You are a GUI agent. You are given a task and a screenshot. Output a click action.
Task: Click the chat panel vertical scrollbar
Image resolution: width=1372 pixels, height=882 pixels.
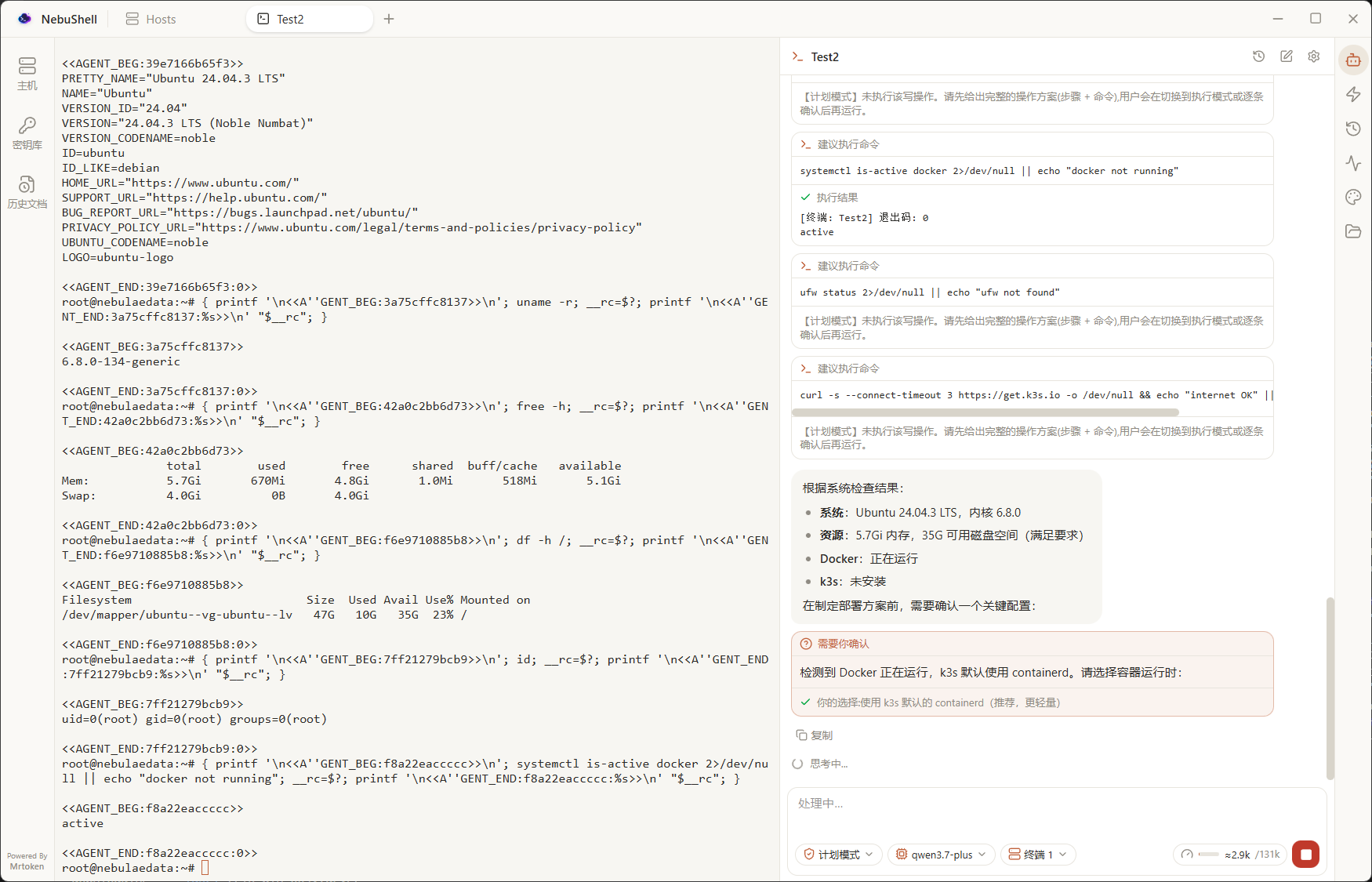pyautogui.click(x=1330, y=688)
